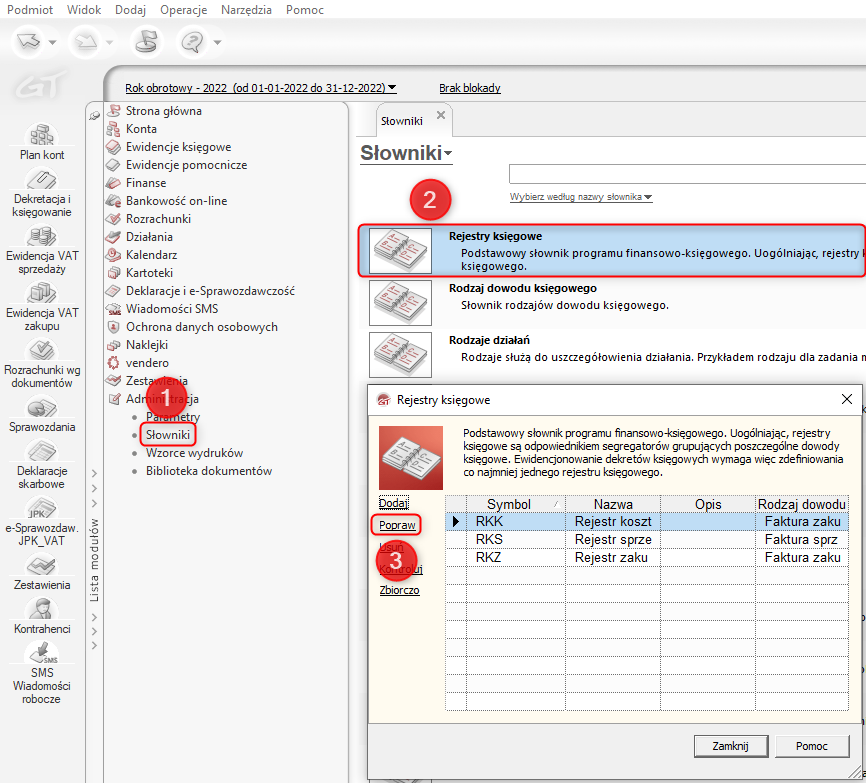Click the pin icon above the module list
866x783 pixels.
click(x=95, y=115)
